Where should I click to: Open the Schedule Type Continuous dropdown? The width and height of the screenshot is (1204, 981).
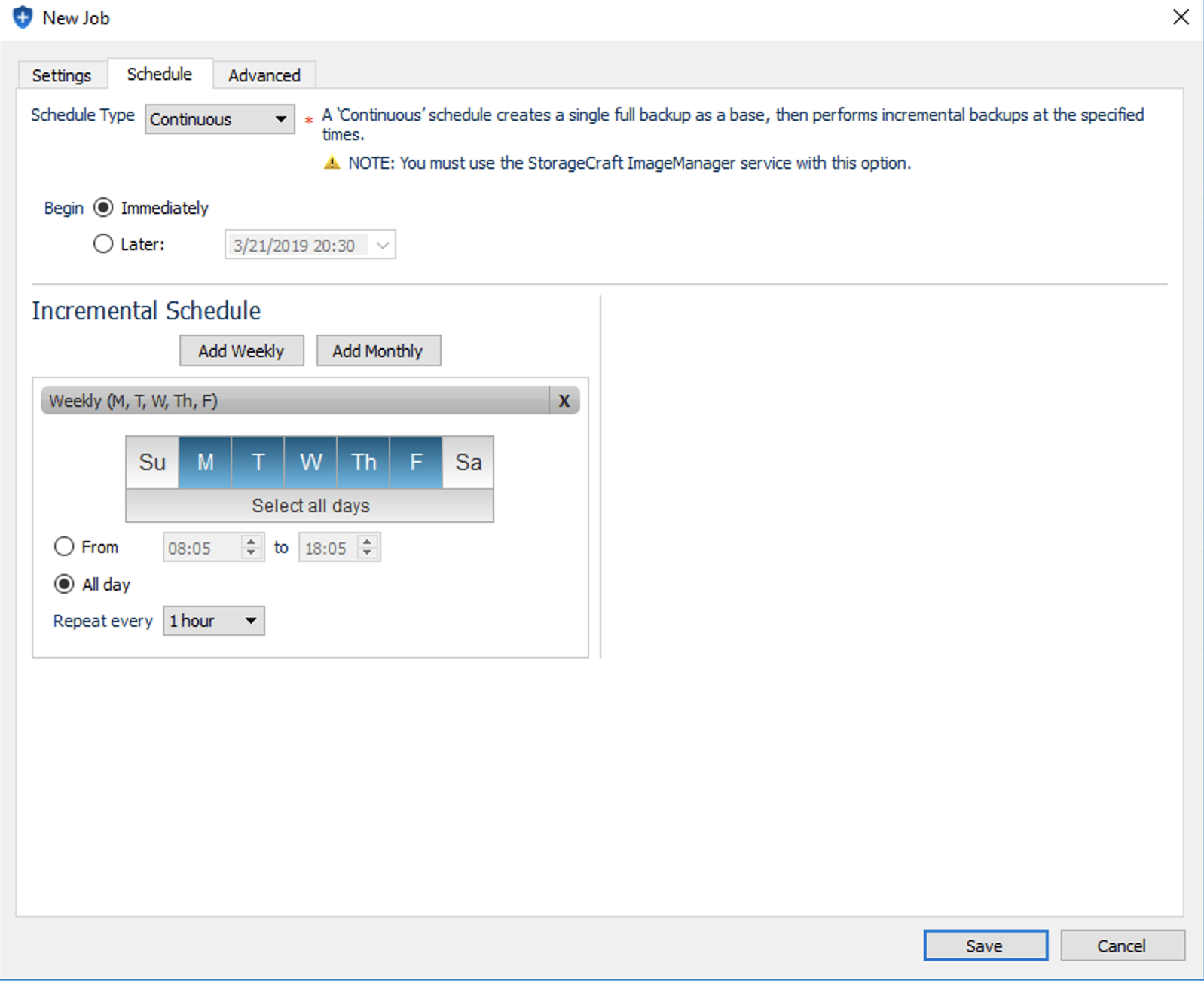pyautogui.click(x=219, y=119)
